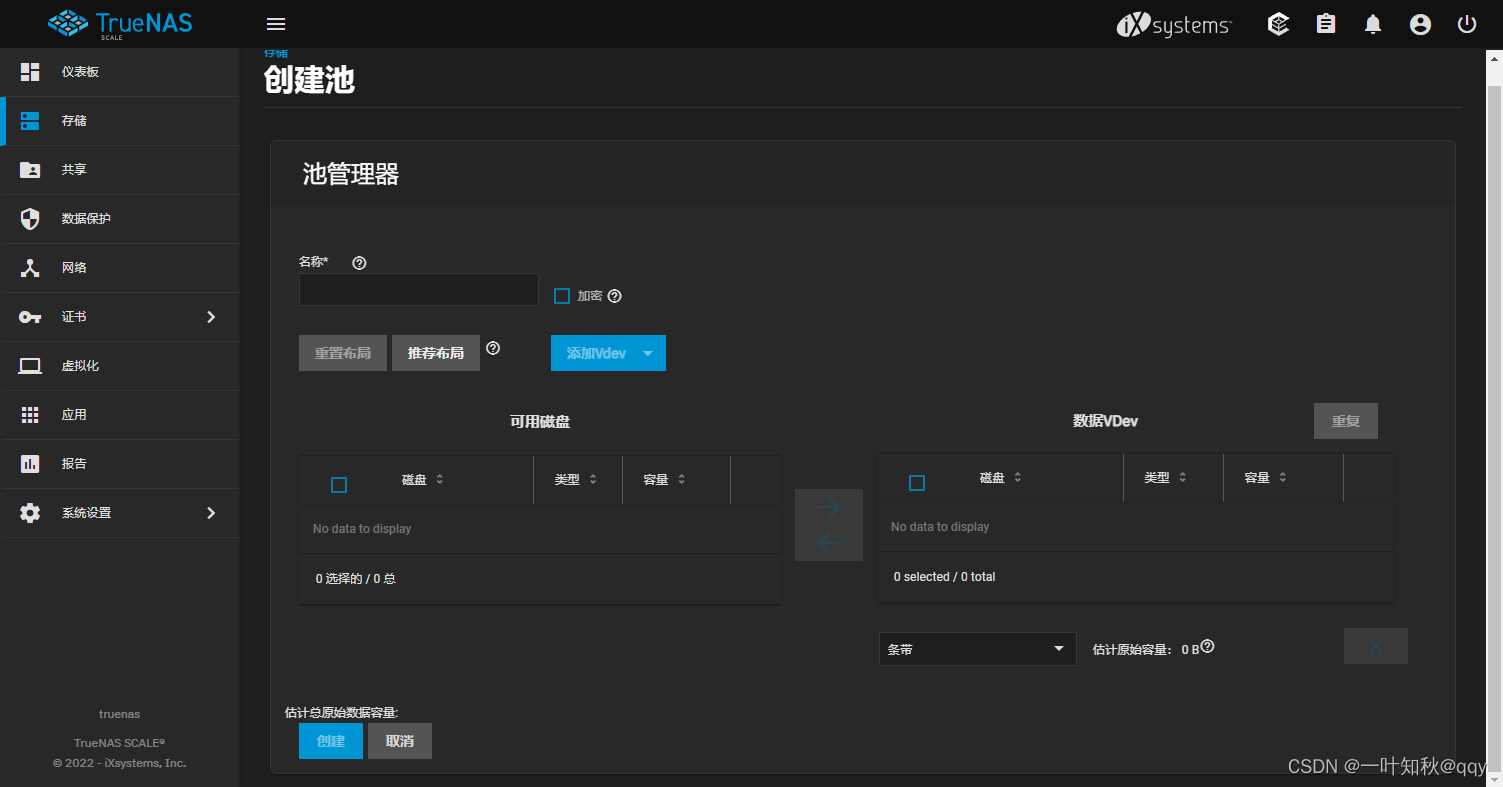The width and height of the screenshot is (1503, 787).
Task: Open 报告 in the sidebar
Action: pos(120,464)
